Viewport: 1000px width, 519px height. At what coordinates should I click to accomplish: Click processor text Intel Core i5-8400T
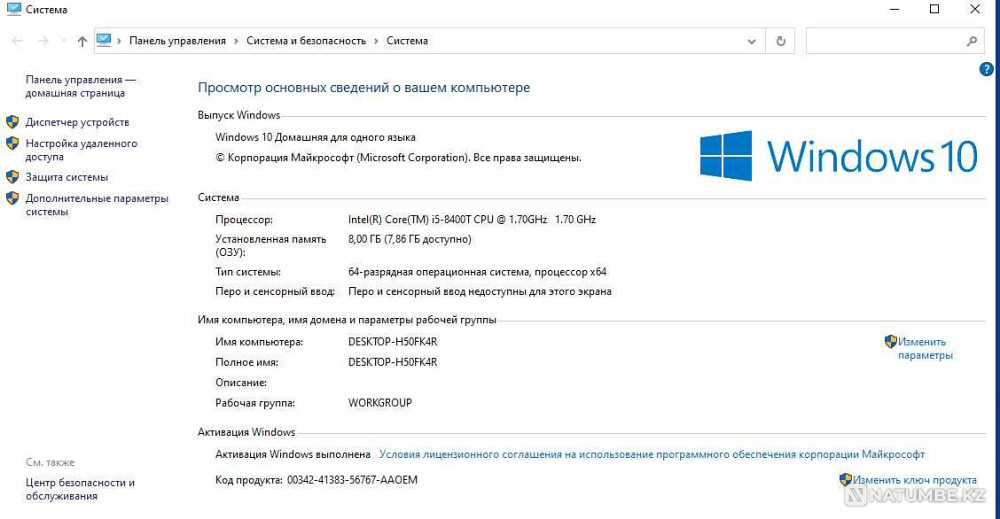click(x=472, y=219)
